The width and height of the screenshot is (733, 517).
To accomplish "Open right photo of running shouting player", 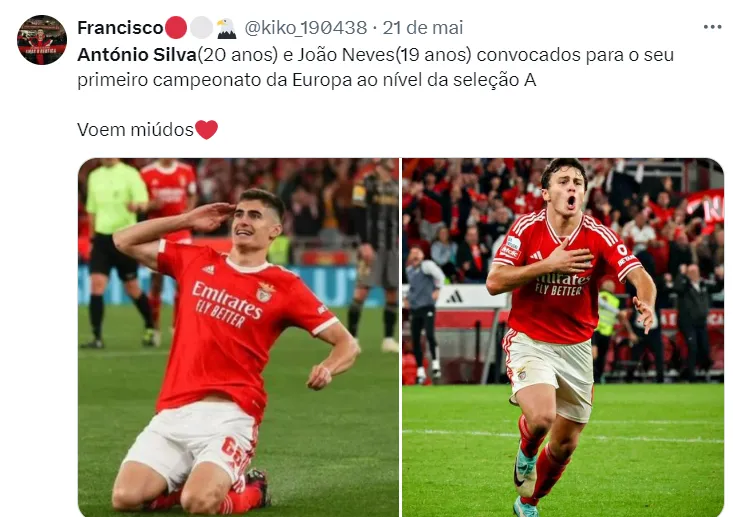I will click(x=563, y=337).
